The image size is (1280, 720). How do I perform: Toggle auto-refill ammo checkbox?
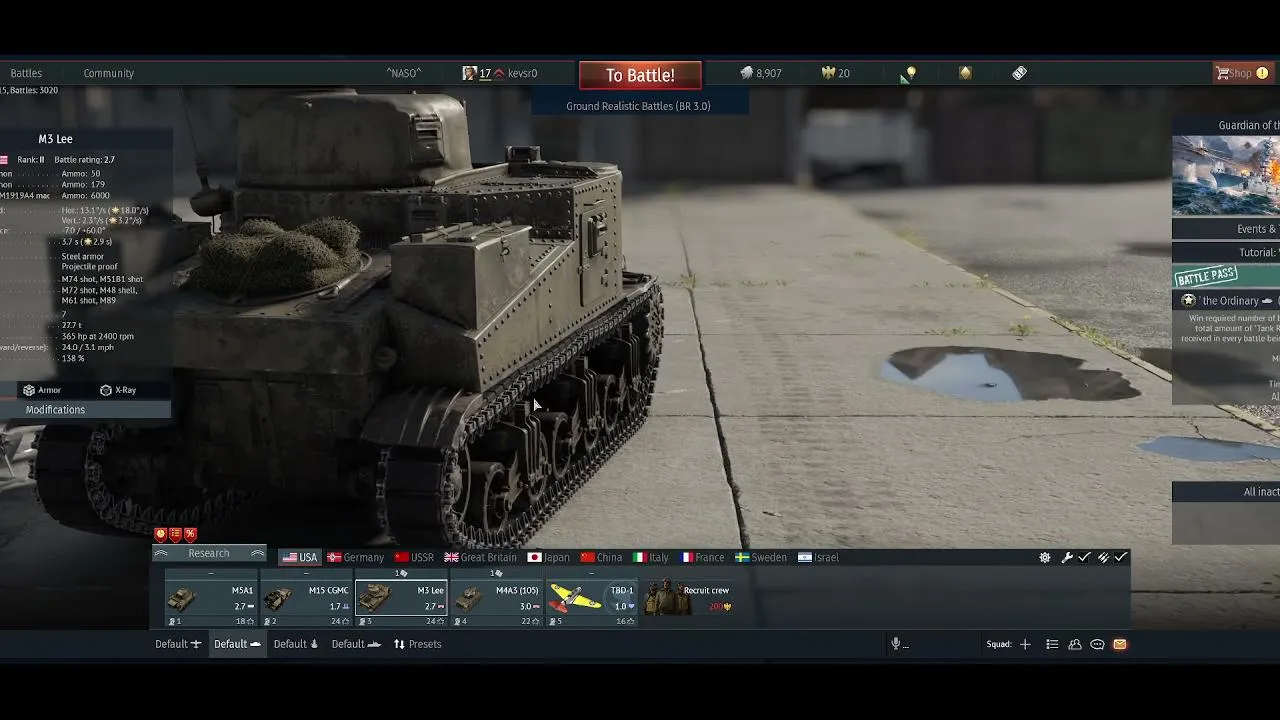click(x=1121, y=558)
